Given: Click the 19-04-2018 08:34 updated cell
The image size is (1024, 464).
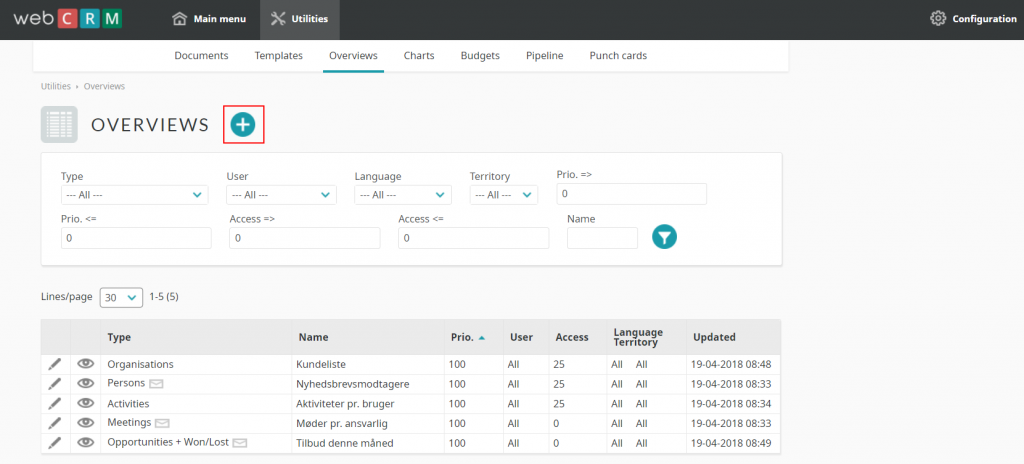Looking at the screenshot, I should pos(731,403).
